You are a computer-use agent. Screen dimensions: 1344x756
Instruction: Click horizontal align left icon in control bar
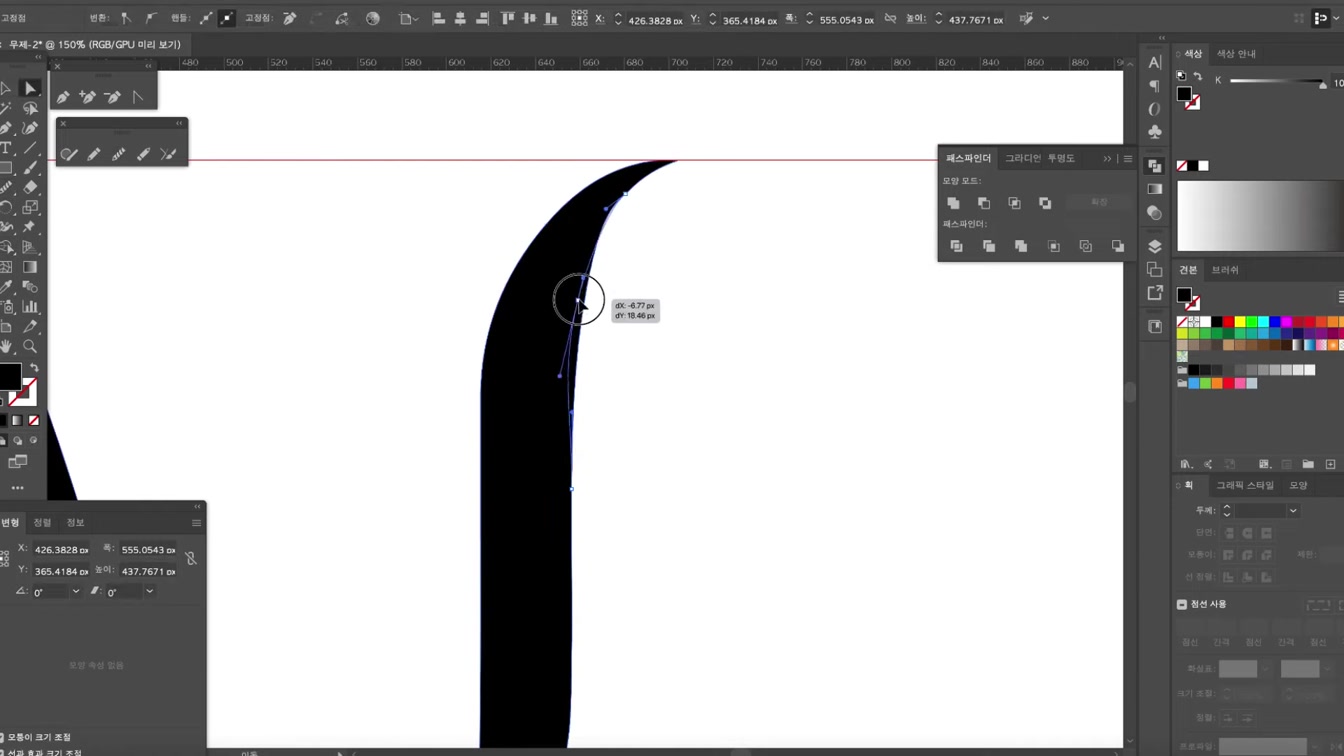[438, 18]
